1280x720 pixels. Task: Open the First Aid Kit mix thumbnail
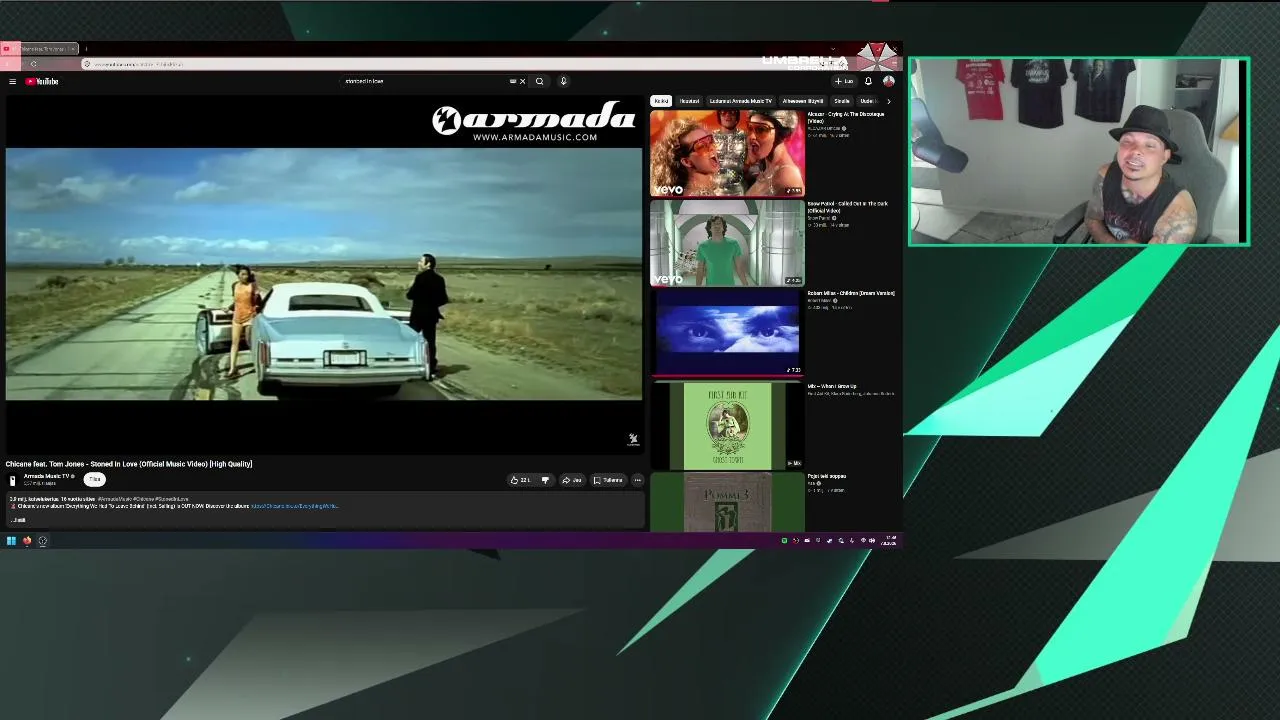pos(727,426)
